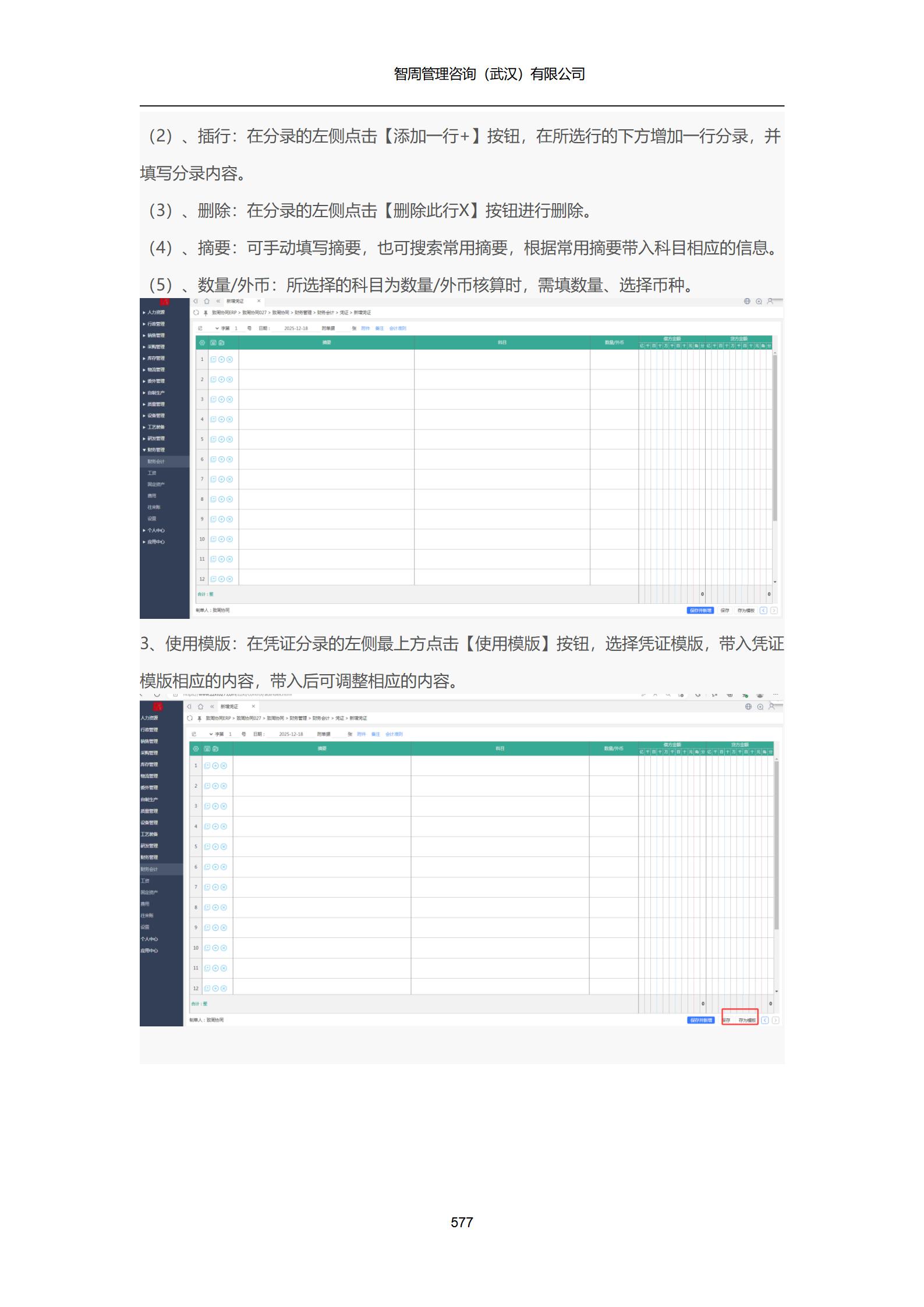Open the 附件 link in the first screenshot
Screen dimensions: 924x1307
366,328
